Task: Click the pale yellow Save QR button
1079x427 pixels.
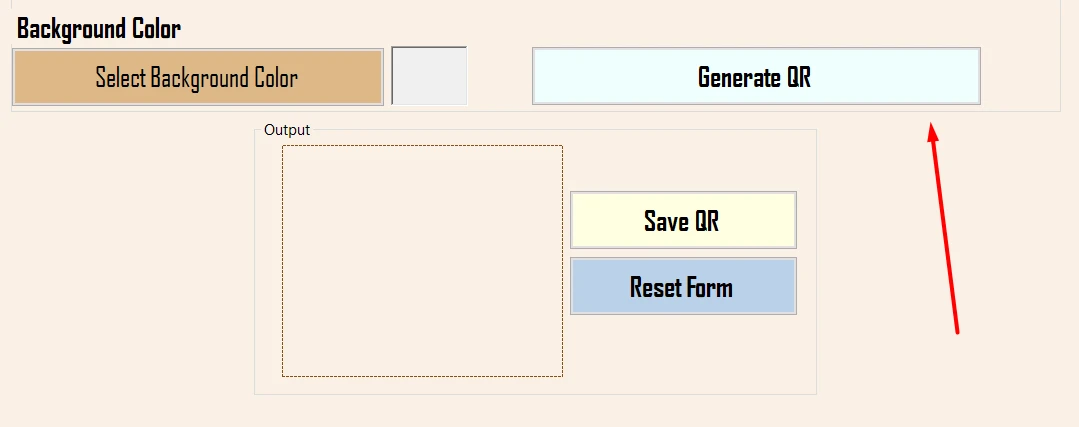Action: 683,220
